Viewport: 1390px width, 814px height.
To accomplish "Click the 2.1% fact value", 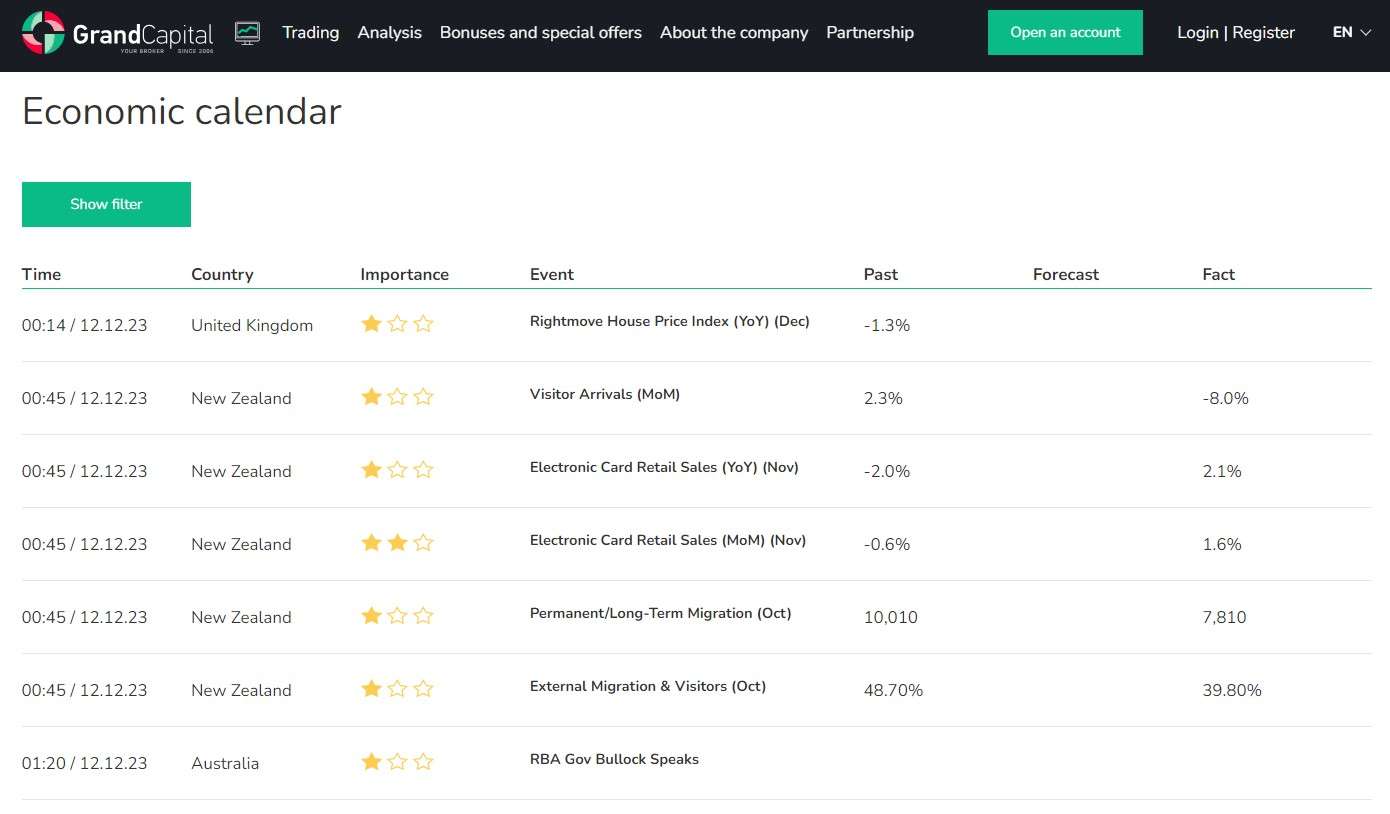I will [1222, 471].
